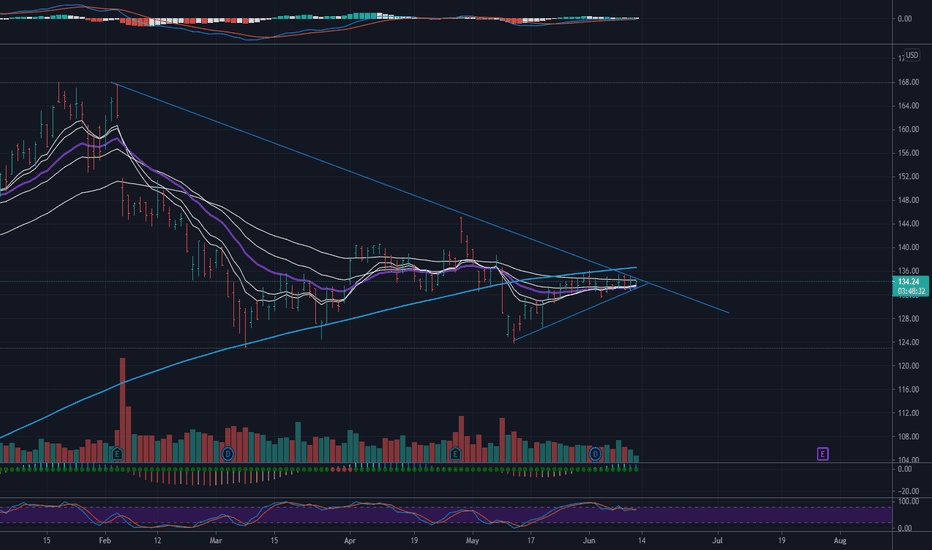Open the USD currency selector
The height and width of the screenshot is (550, 932).
(x=912, y=55)
